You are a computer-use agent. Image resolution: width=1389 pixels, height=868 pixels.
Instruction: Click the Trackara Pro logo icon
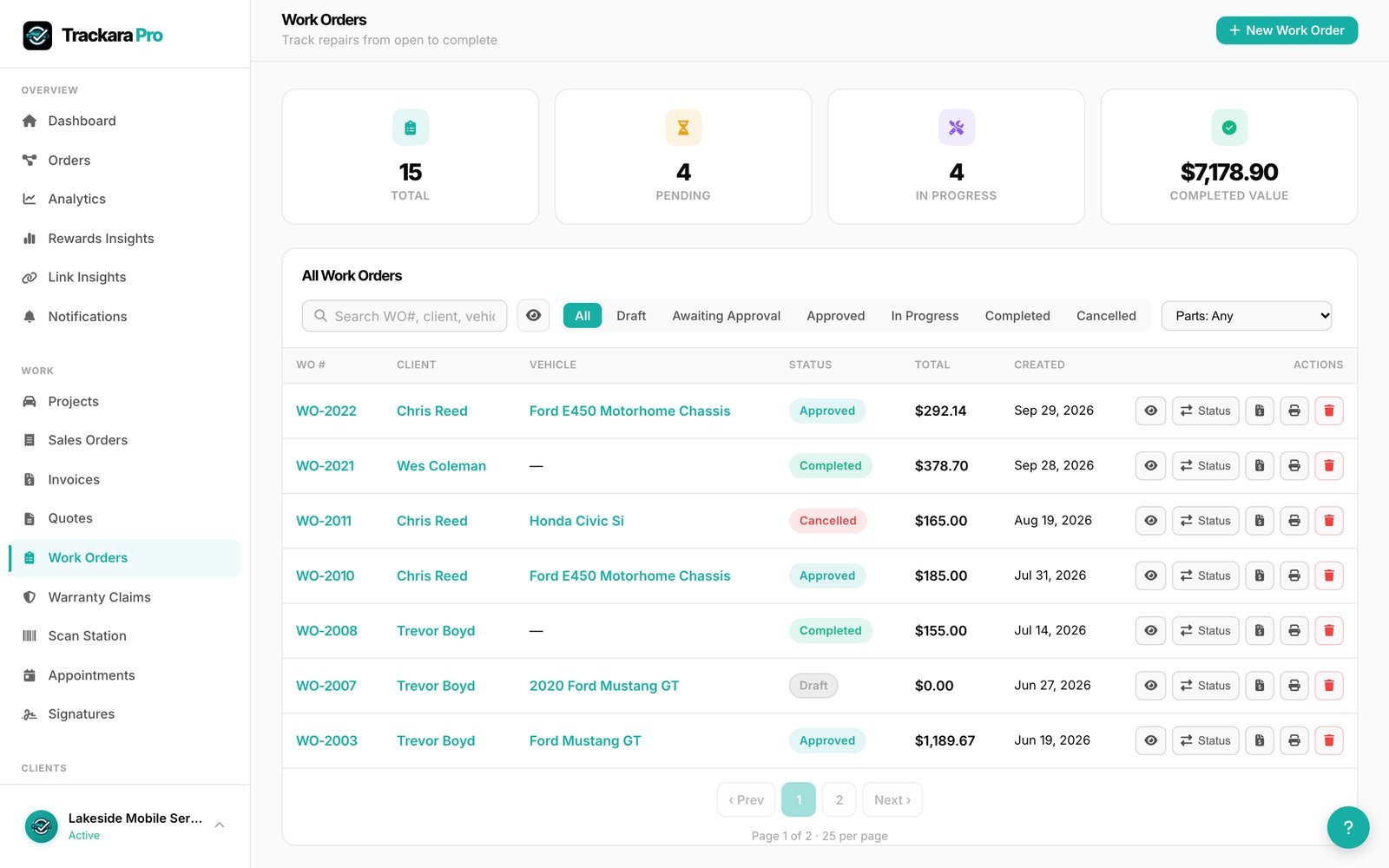(x=37, y=36)
